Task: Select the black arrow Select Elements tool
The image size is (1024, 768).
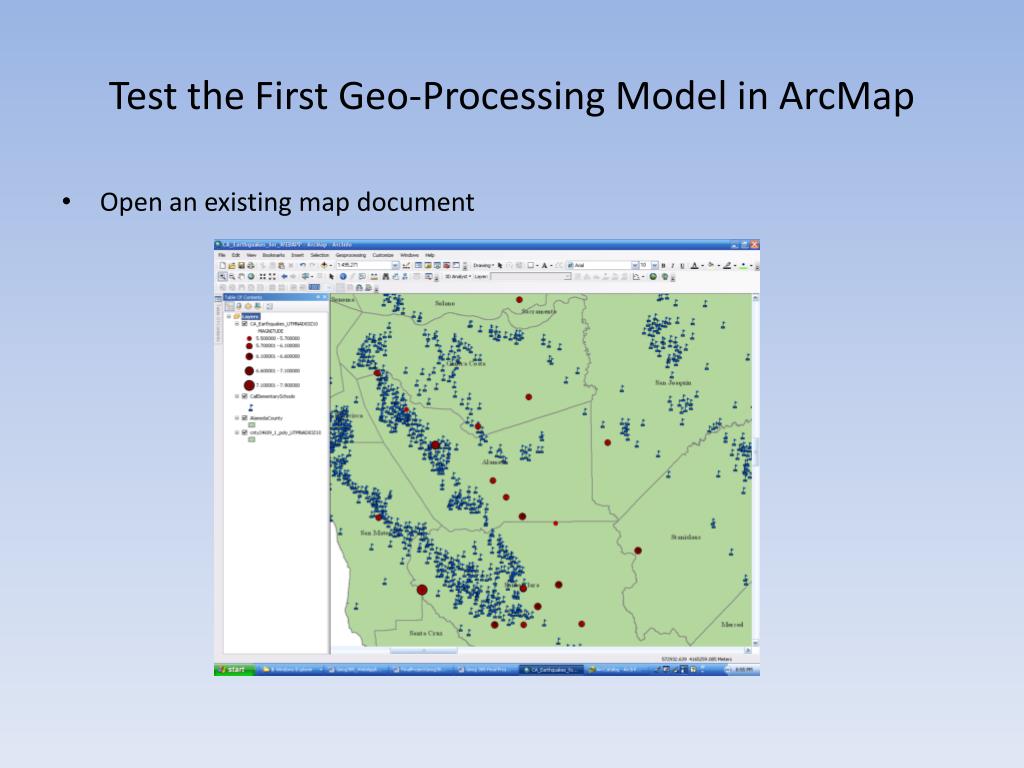Action: pyautogui.click(x=331, y=276)
